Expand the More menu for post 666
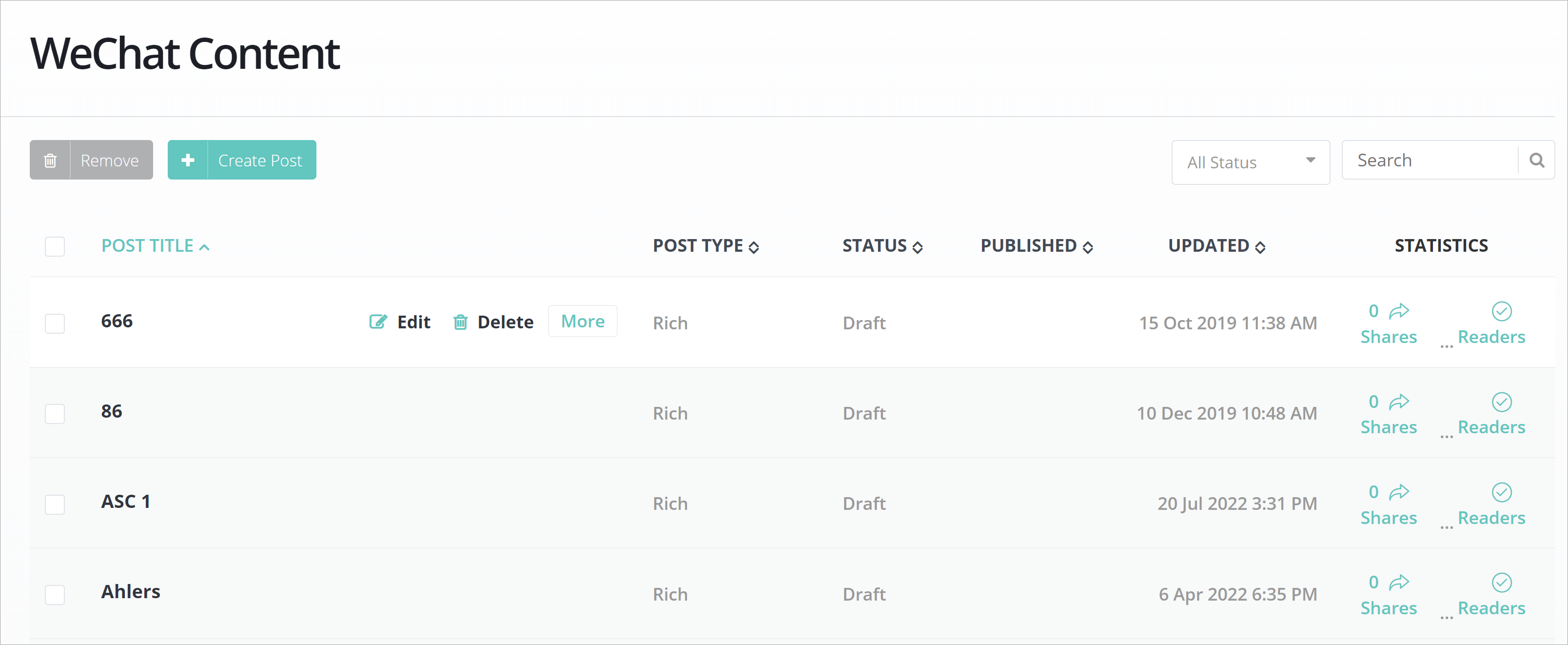Image resolution: width=1568 pixels, height=645 pixels. pyautogui.click(x=582, y=321)
